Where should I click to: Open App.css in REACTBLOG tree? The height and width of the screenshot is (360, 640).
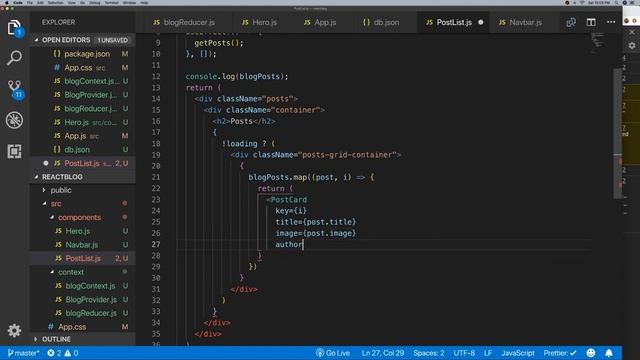click(83, 327)
